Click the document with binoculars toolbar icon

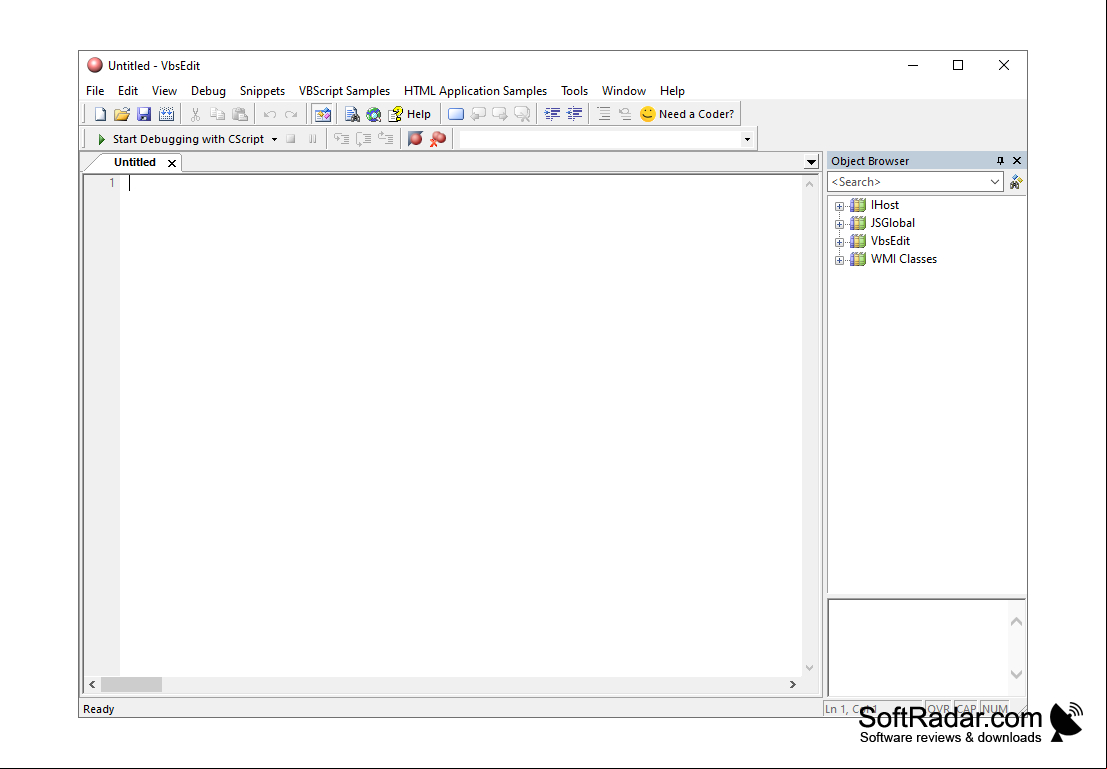(352, 114)
